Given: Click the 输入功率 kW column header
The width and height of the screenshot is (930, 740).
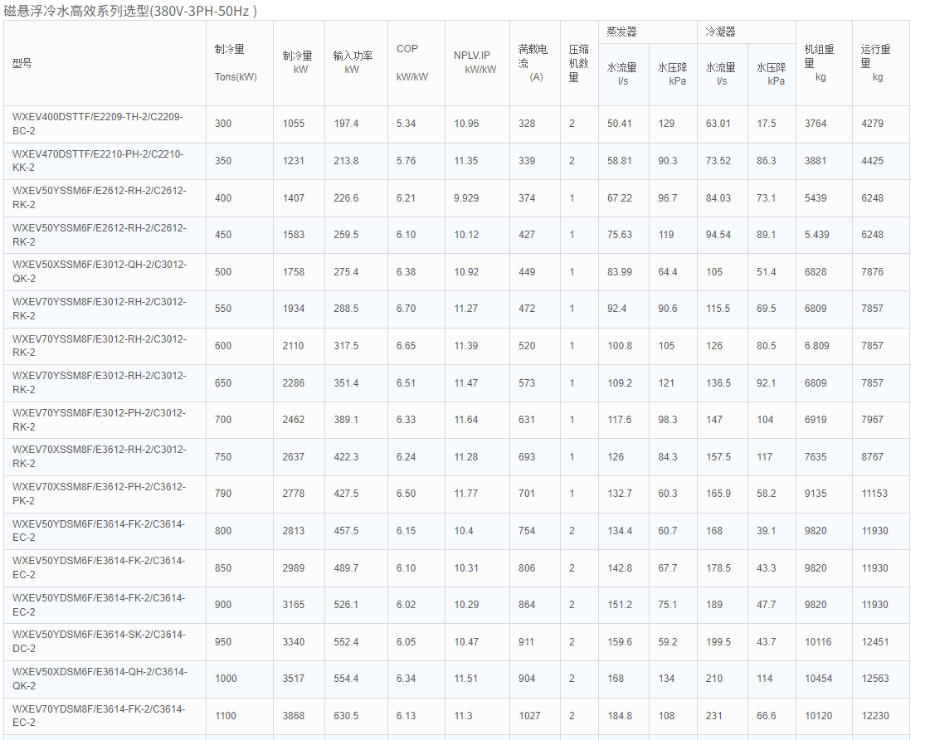Looking at the screenshot, I should (353, 62).
